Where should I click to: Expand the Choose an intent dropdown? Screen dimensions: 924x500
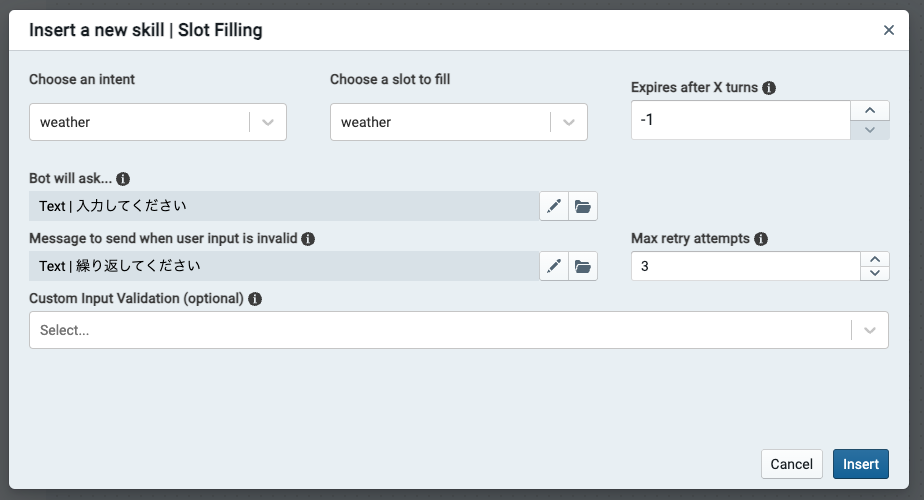(268, 122)
